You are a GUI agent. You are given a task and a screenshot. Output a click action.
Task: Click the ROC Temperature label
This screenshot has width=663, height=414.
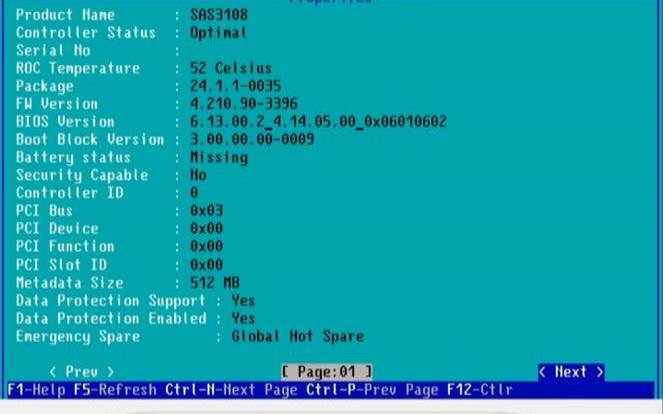[78, 68]
